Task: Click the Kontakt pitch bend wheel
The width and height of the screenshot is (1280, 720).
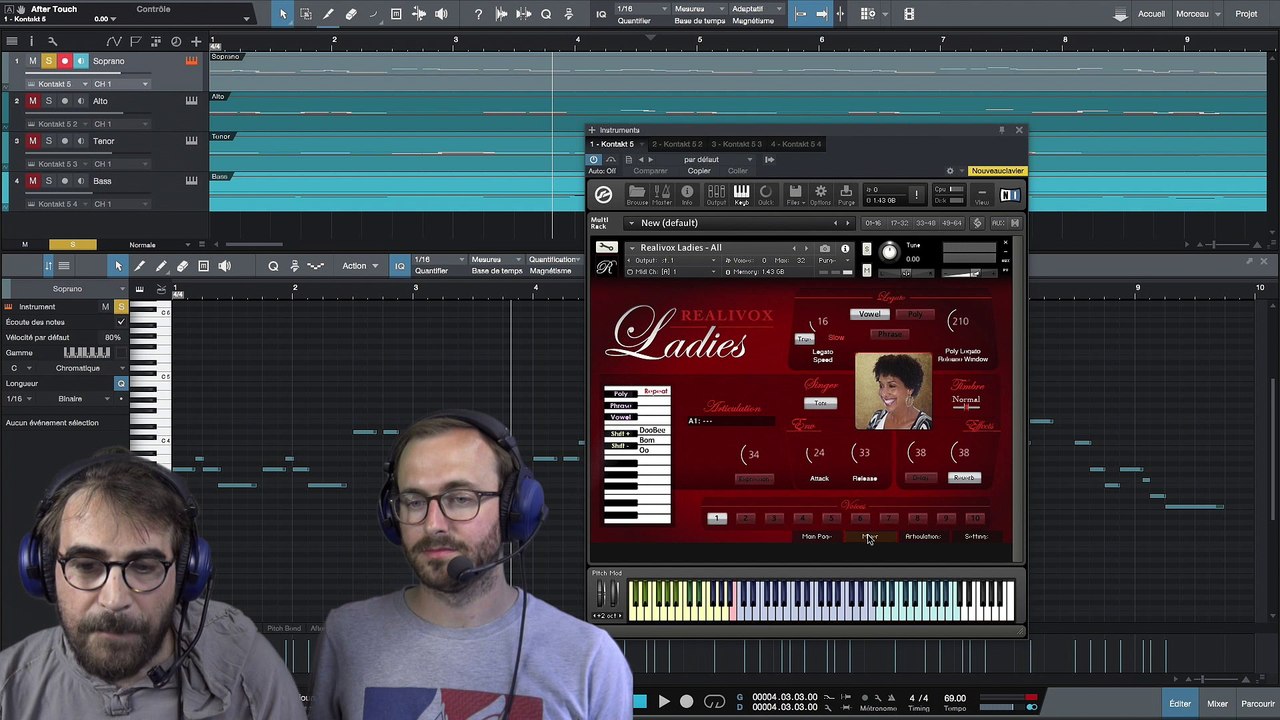Action: [601, 595]
